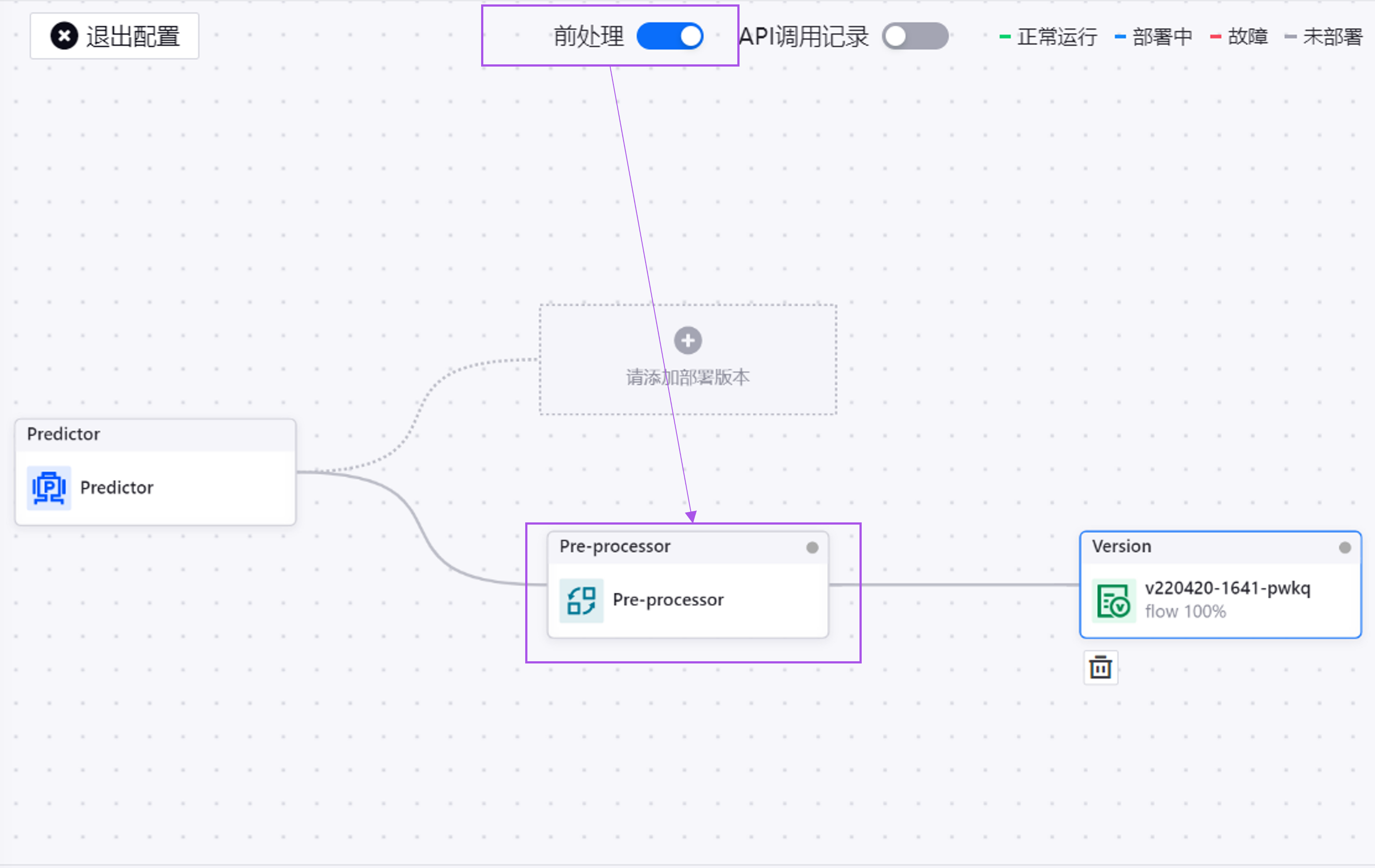
Task: Click the delete/trash icon below Version
Action: point(1101,668)
